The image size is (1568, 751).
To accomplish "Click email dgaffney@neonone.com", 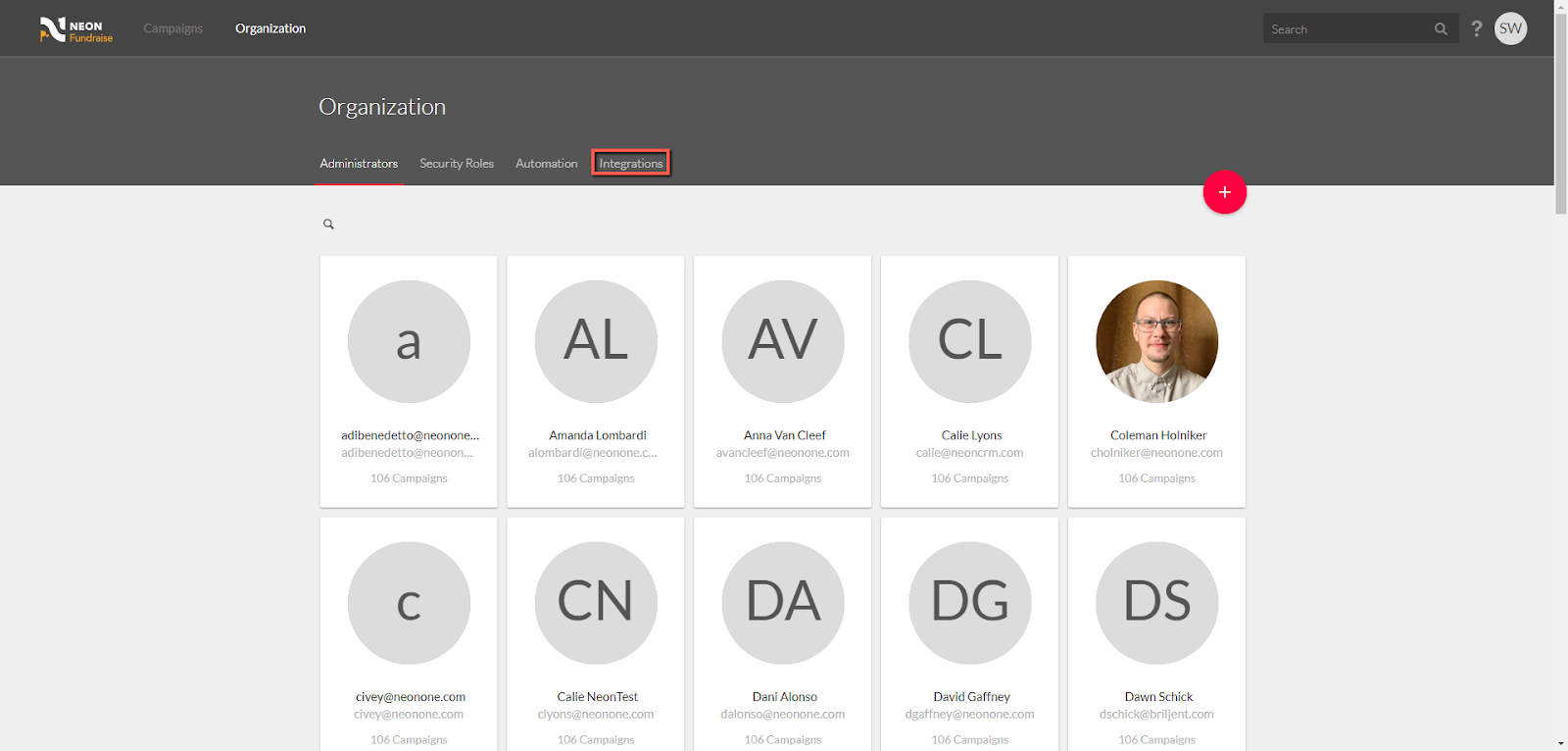I will tap(969, 715).
